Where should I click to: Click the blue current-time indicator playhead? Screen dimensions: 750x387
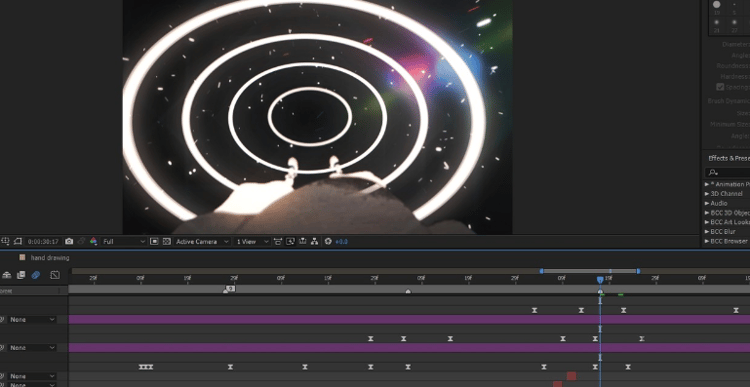click(600, 279)
